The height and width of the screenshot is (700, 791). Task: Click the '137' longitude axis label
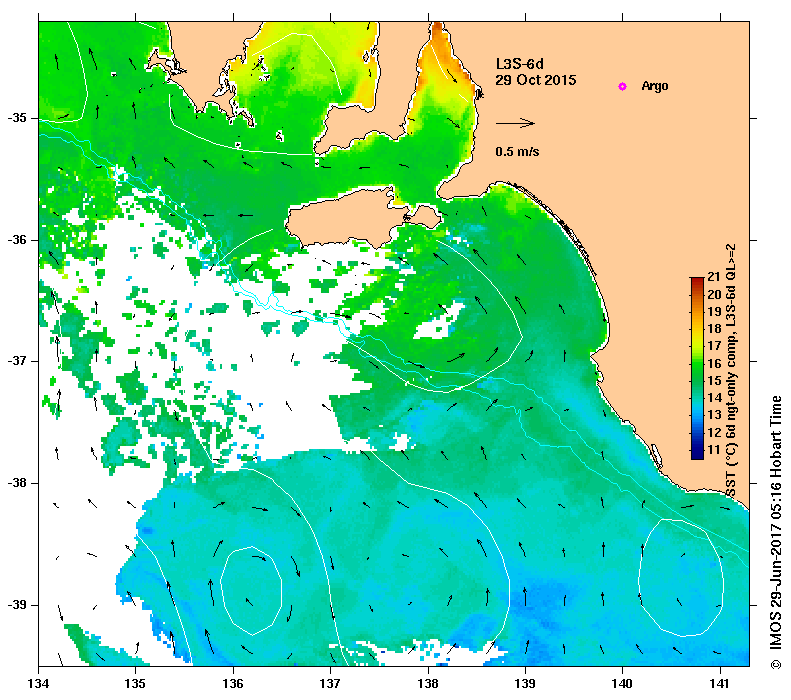[330, 684]
